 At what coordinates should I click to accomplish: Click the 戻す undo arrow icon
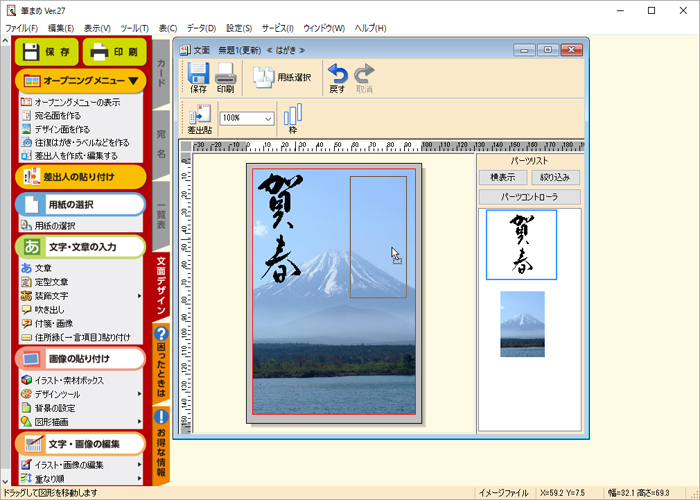click(x=338, y=78)
